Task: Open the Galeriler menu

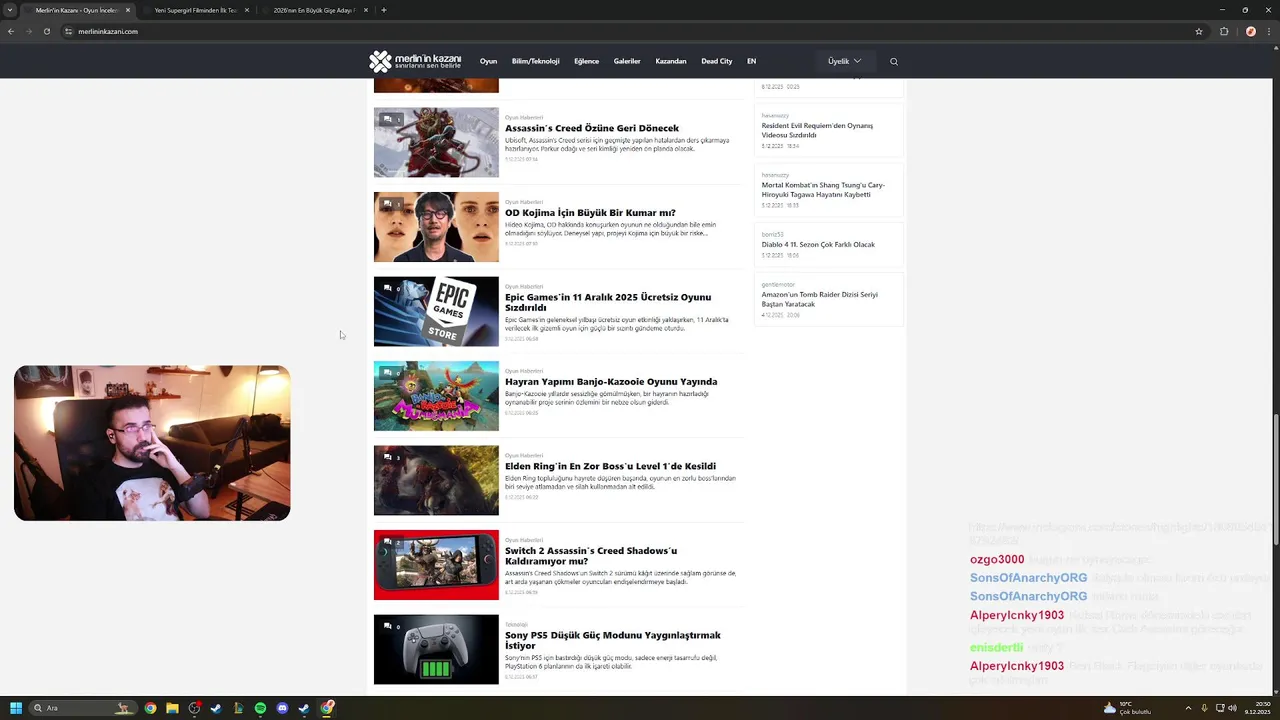Action: pyautogui.click(x=627, y=61)
